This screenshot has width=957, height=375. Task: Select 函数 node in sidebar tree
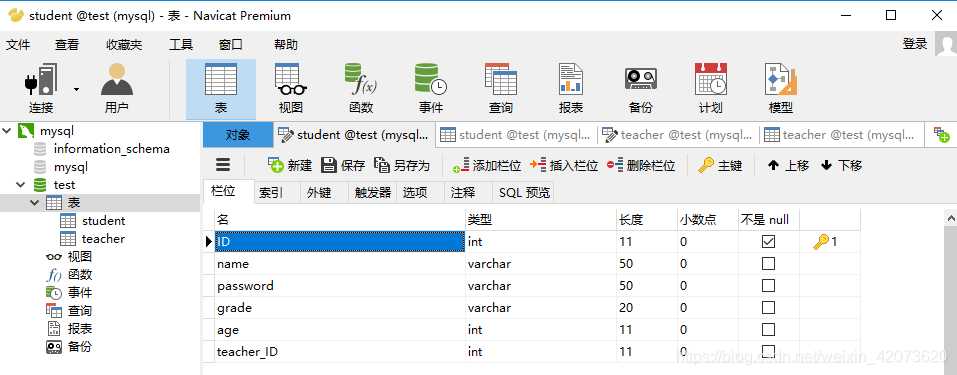coord(80,275)
